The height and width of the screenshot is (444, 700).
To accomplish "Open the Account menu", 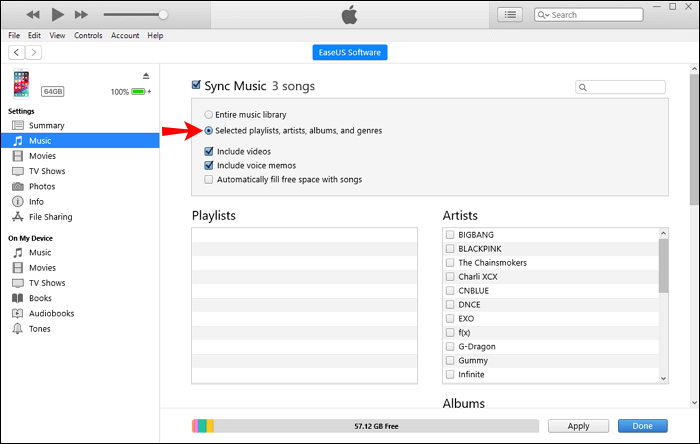I will tap(125, 35).
